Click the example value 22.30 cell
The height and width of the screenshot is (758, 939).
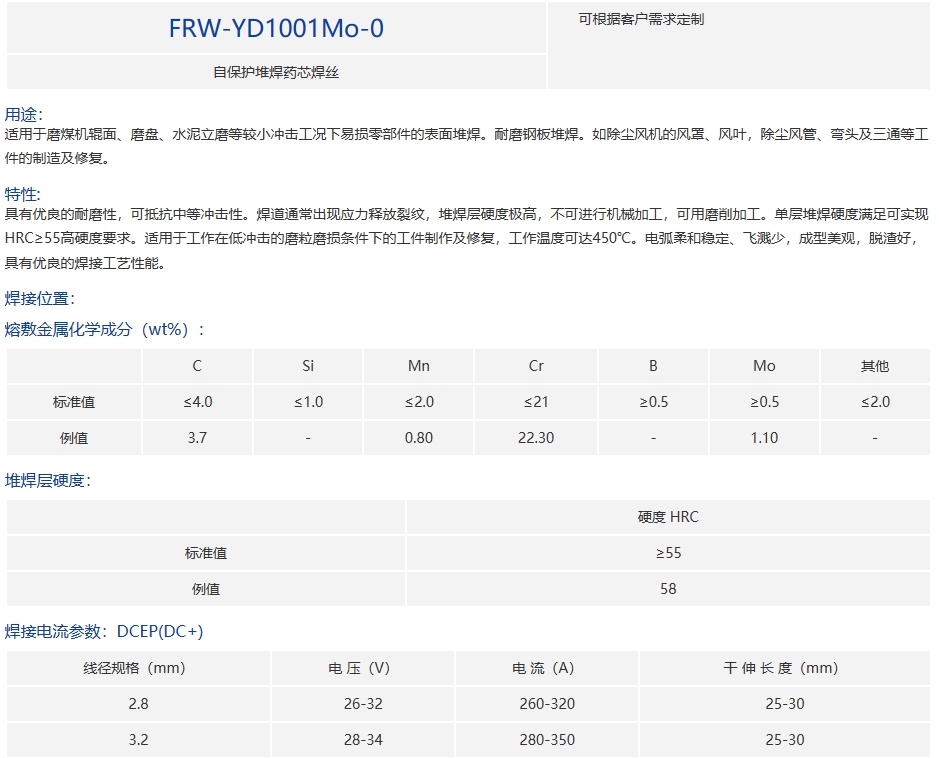coord(536,438)
